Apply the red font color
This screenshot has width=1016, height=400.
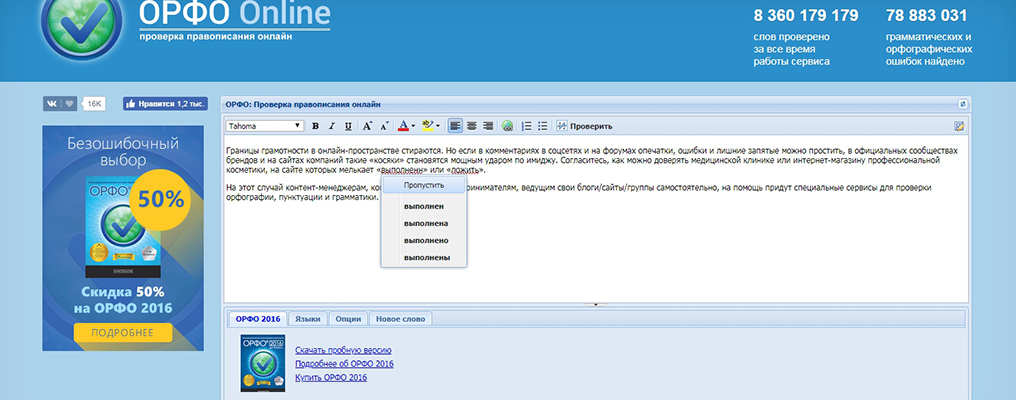403,126
